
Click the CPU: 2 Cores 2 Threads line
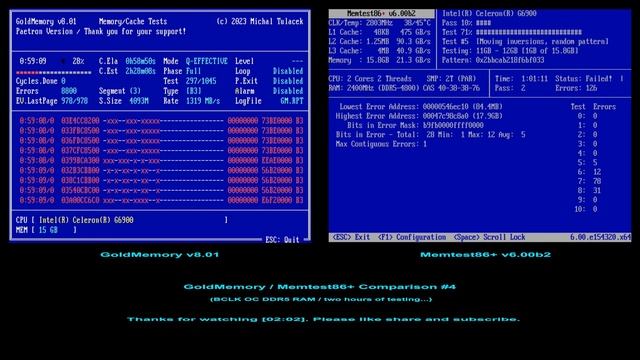[x=370, y=79]
